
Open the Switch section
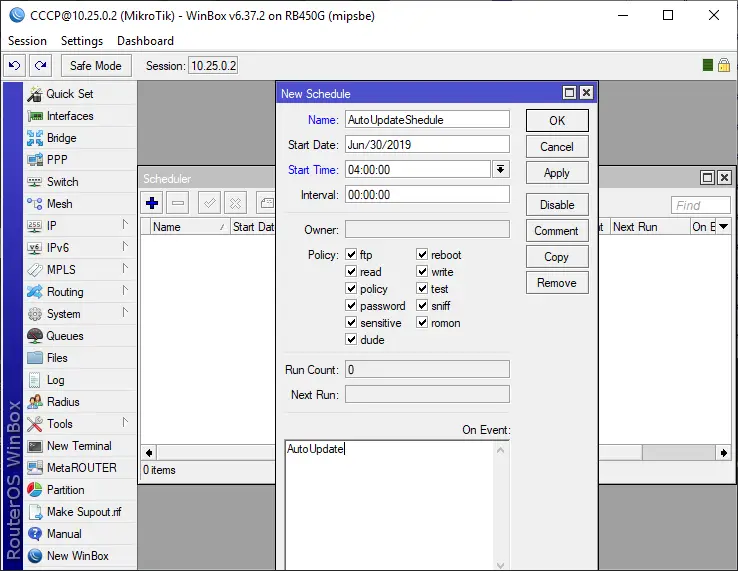point(80,182)
